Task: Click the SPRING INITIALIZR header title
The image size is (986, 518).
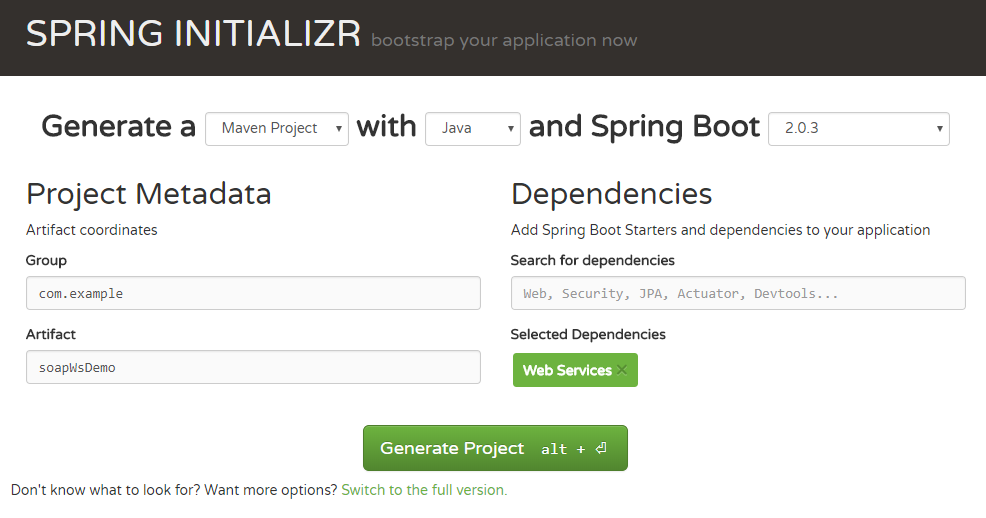Action: (x=194, y=33)
